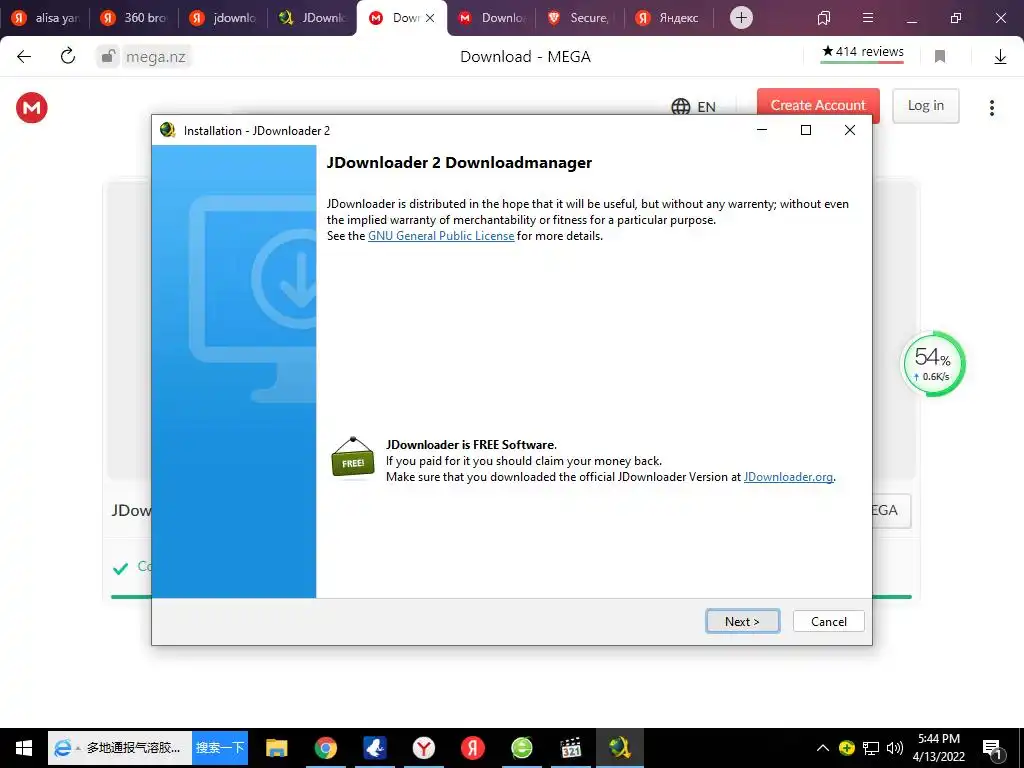The height and width of the screenshot is (768, 1024).
Task: Open the GNU General Public License link
Action: tap(441, 236)
